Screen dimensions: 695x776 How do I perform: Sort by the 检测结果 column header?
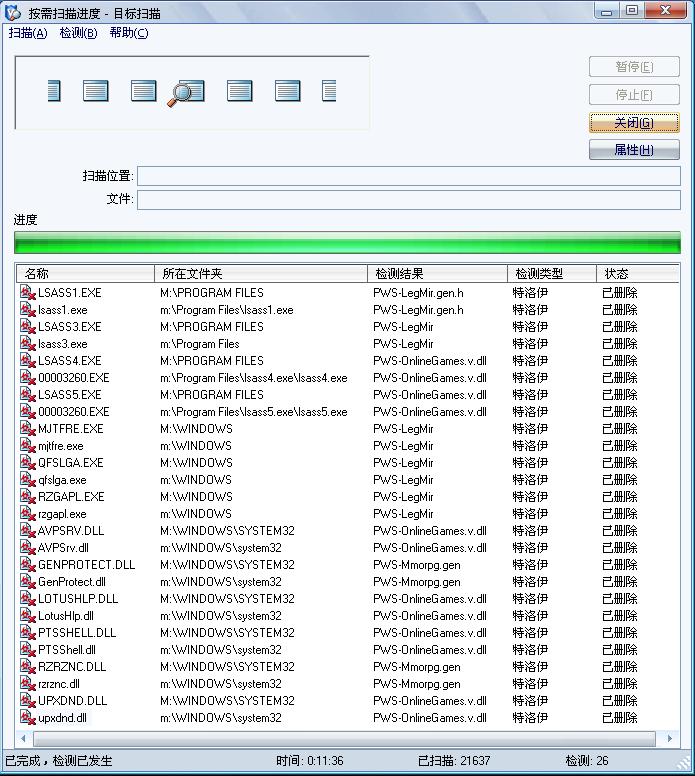(x=437, y=273)
